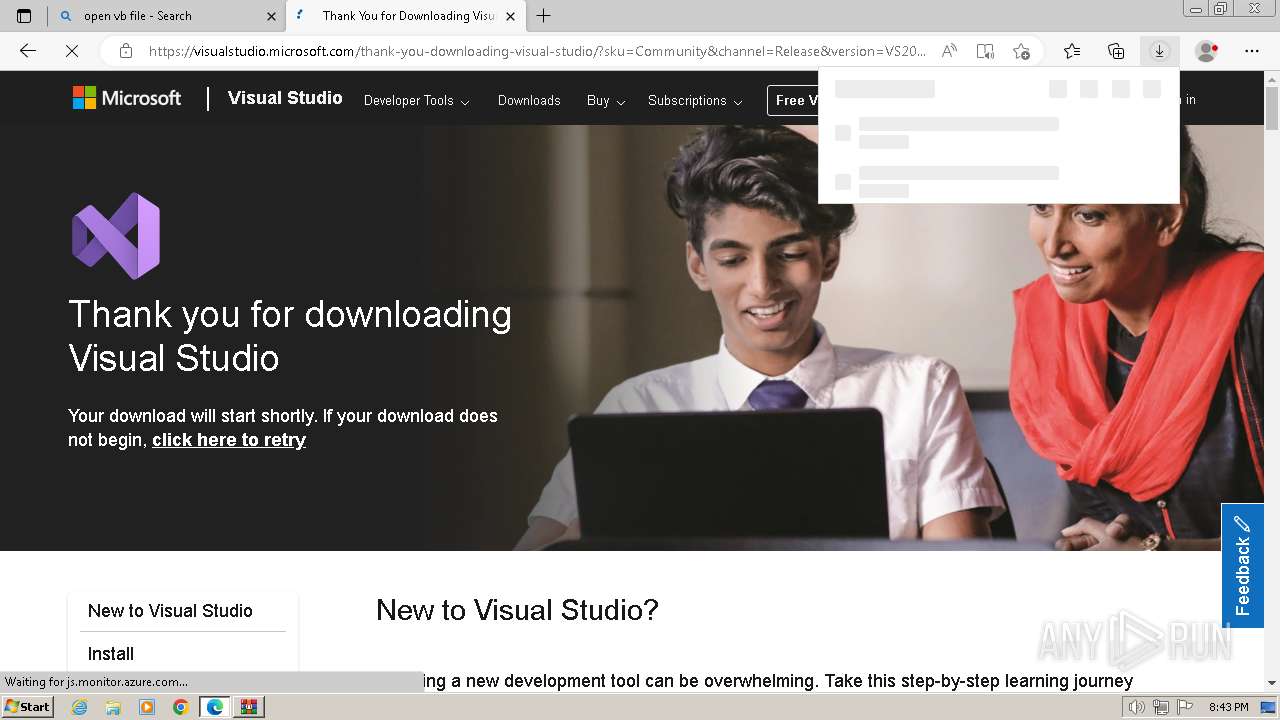The image size is (1280, 720).
Task: Toggle the Downloads toolbar icon
Action: [1159, 51]
